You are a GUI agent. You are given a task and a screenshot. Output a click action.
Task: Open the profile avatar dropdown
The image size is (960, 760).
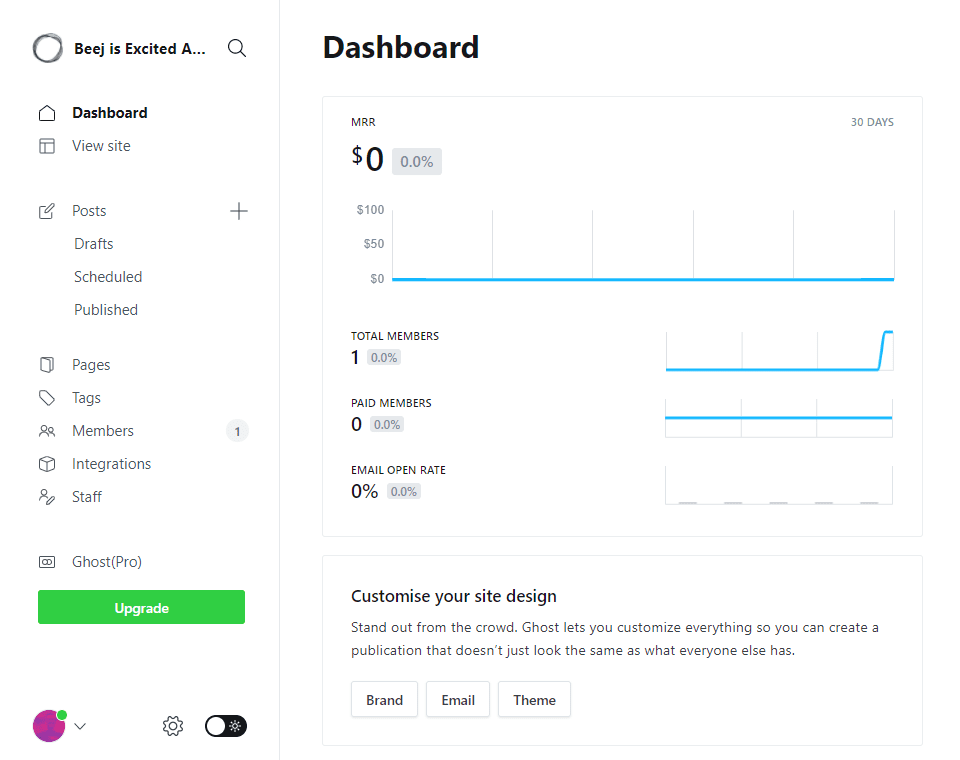click(x=50, y=726)
